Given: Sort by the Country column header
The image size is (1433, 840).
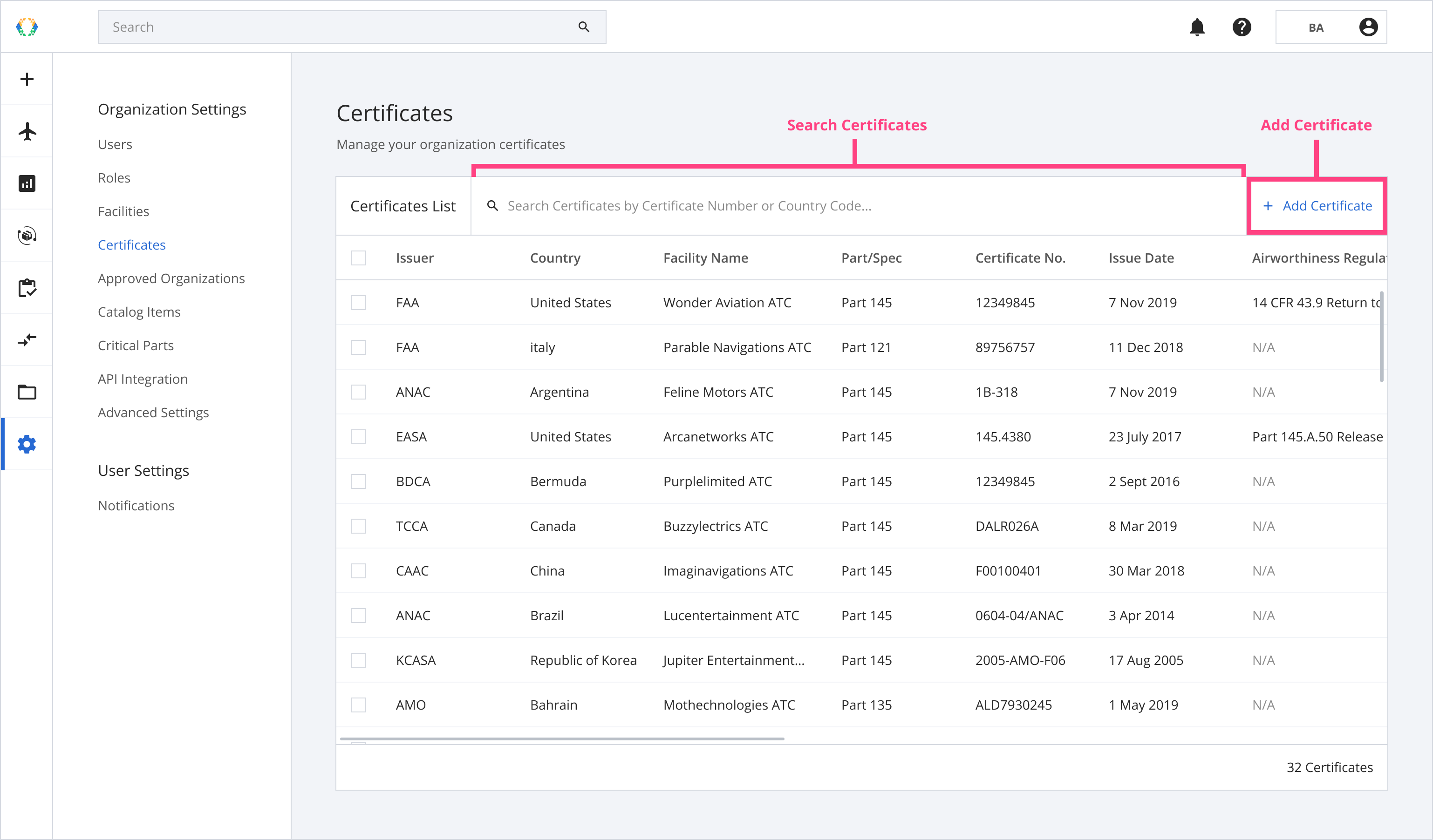Looking at the screenshot, I should (556, 258).
